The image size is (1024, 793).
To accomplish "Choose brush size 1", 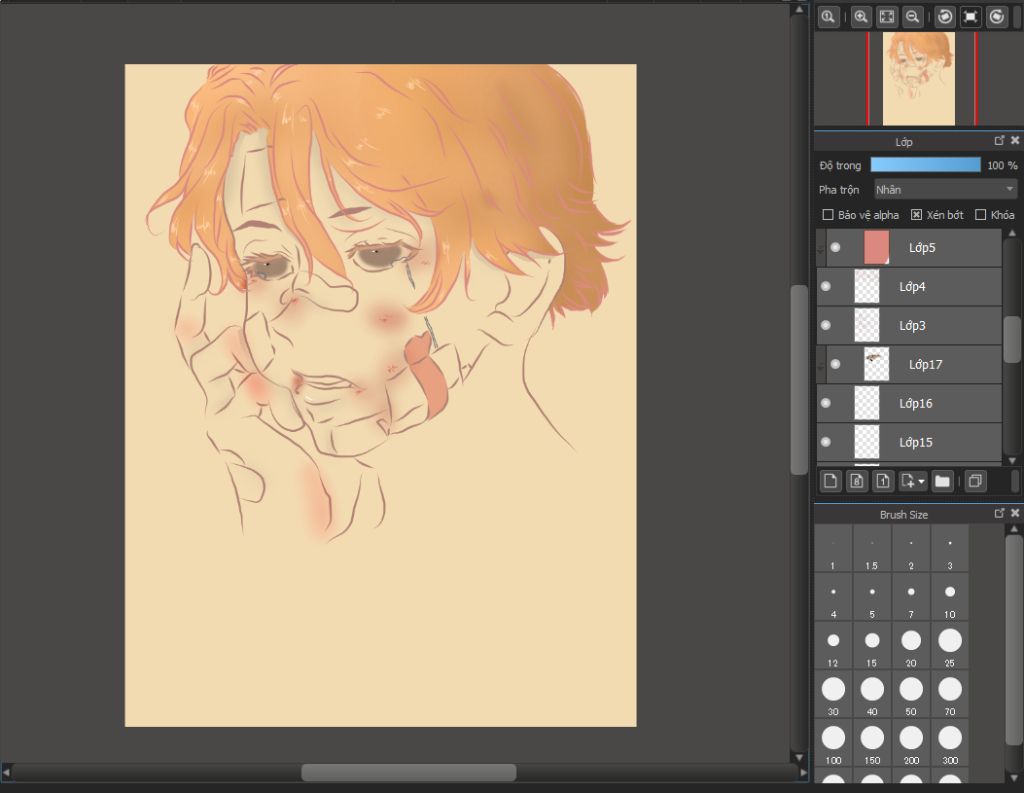I will click(833, 549).
